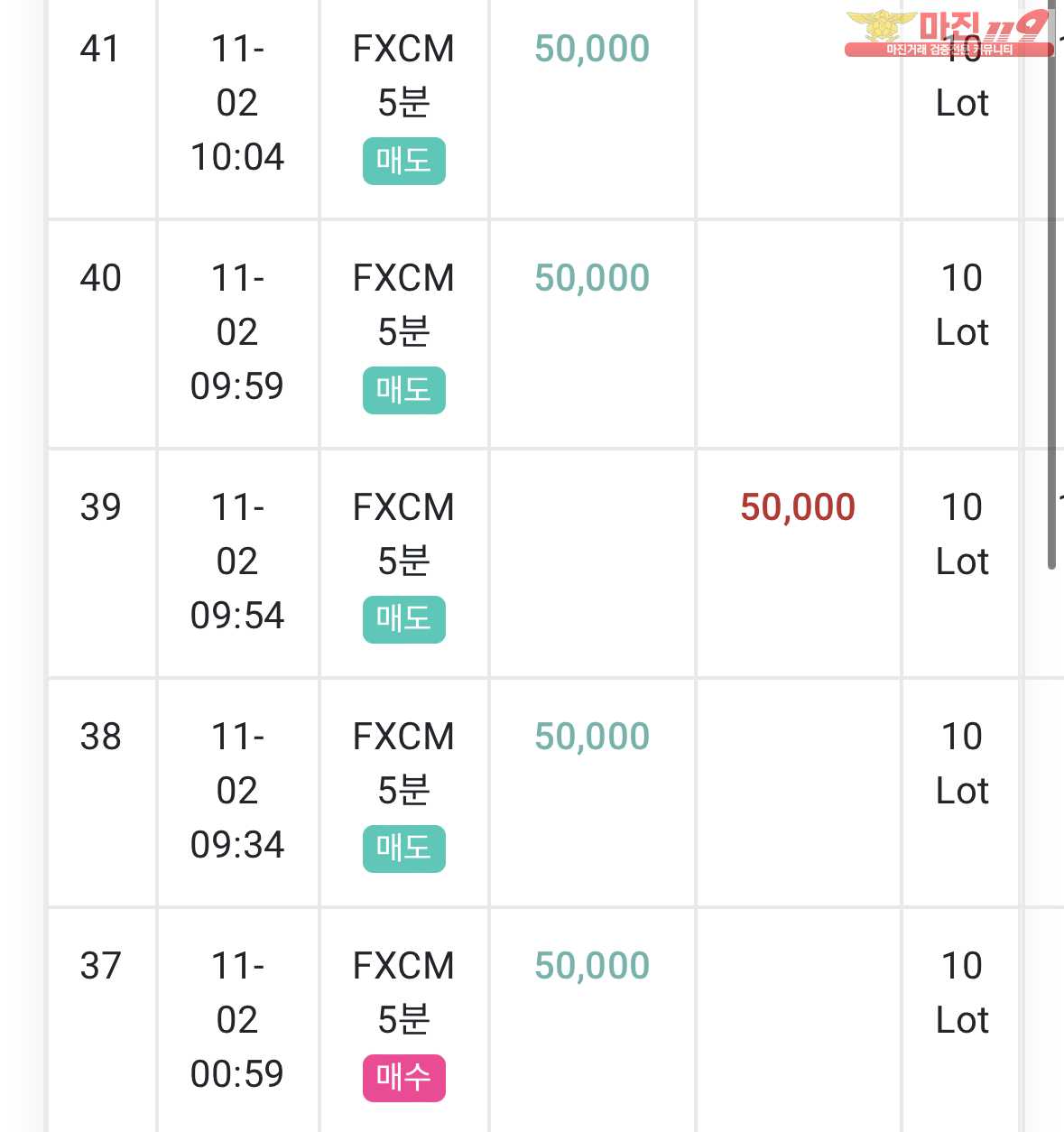Click the 매도 badge in row 39
The height and width of the screenshot is (1132, 1064).
pos(403,619)
